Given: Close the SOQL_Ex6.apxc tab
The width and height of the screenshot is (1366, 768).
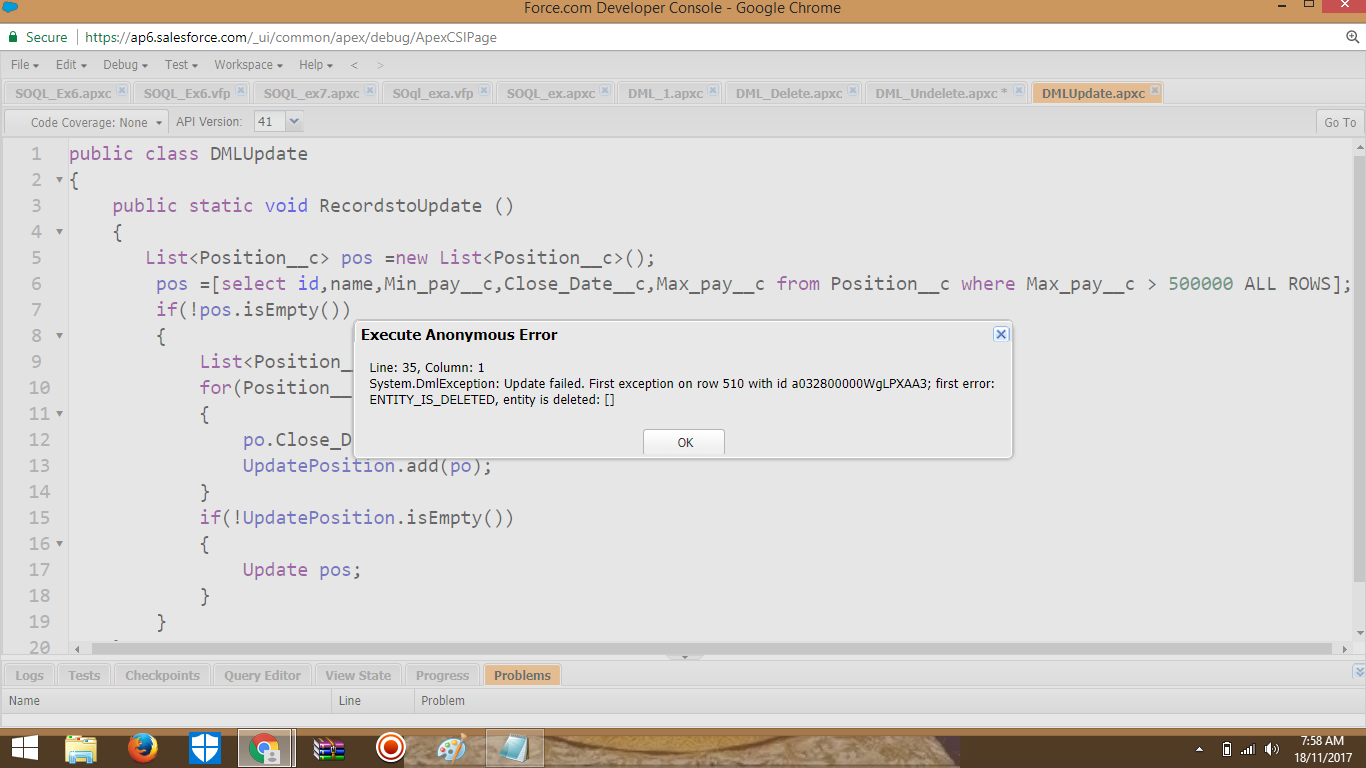Looking at the screenshot, I should (121, 90).
